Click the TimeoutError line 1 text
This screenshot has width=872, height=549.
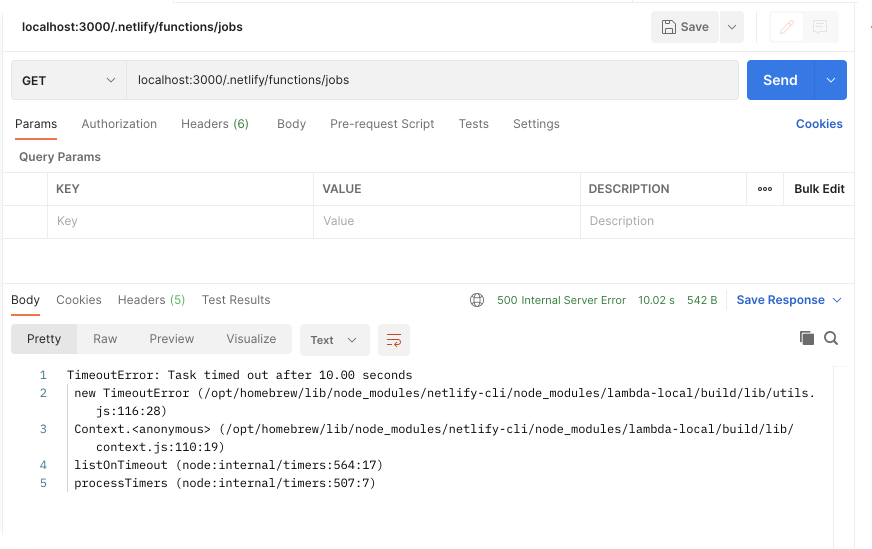coord(240,375)
